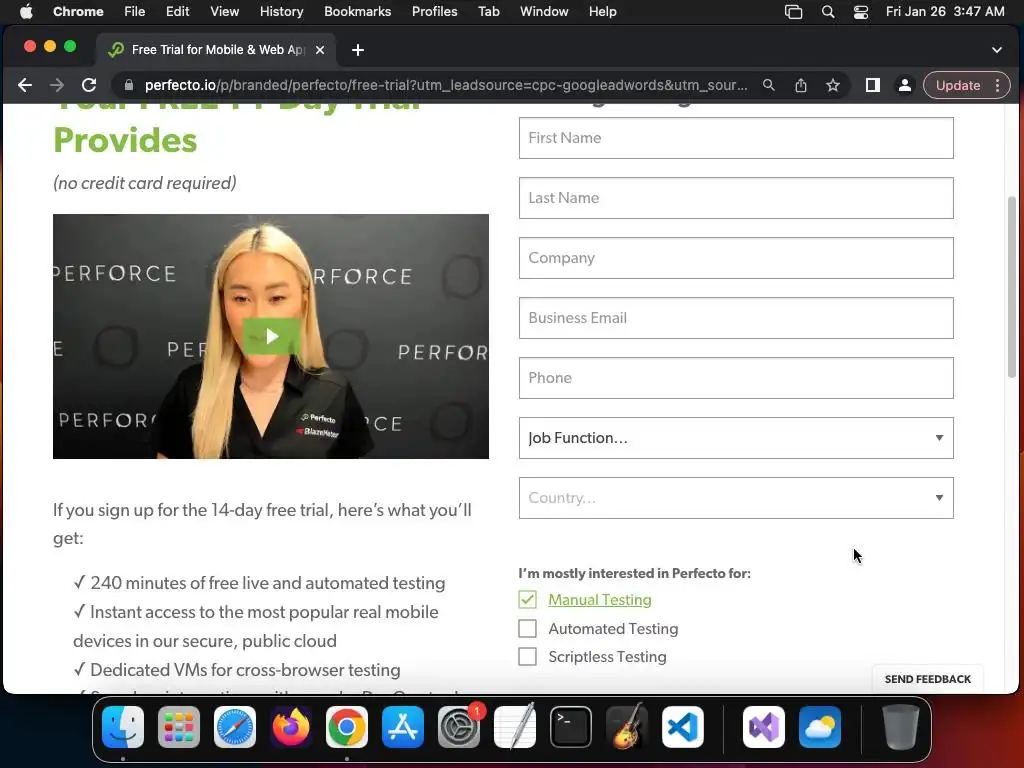Open the Window menu

click(544, 12)
